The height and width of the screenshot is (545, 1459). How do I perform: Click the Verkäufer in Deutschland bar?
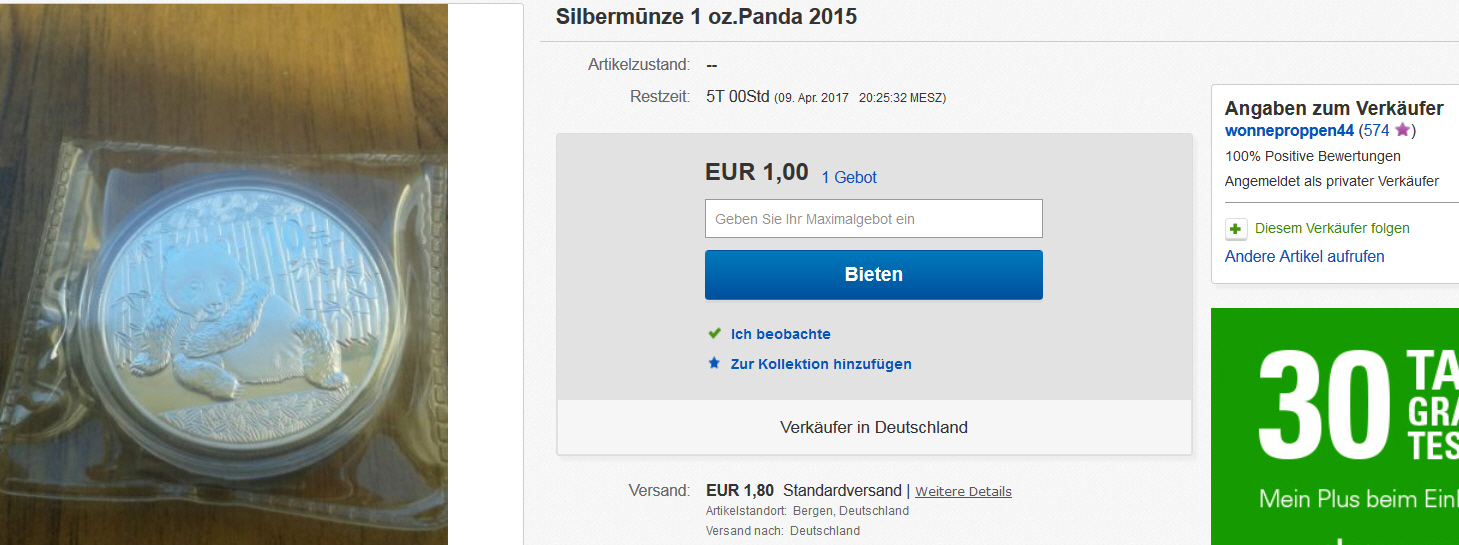pyautogui.click(x=873, y=427)
